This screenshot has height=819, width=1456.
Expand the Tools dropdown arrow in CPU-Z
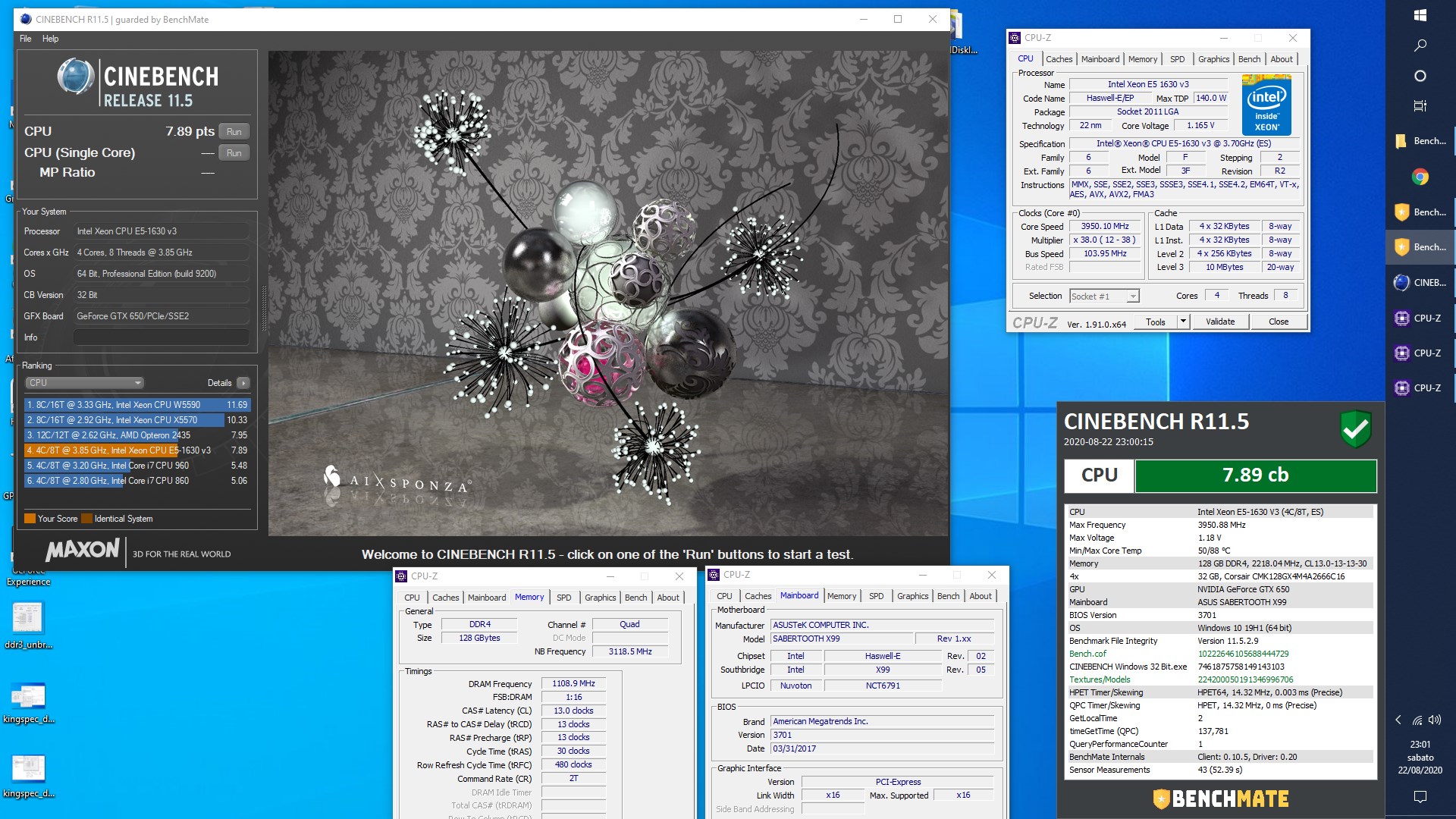click(x=1182, y=322)
